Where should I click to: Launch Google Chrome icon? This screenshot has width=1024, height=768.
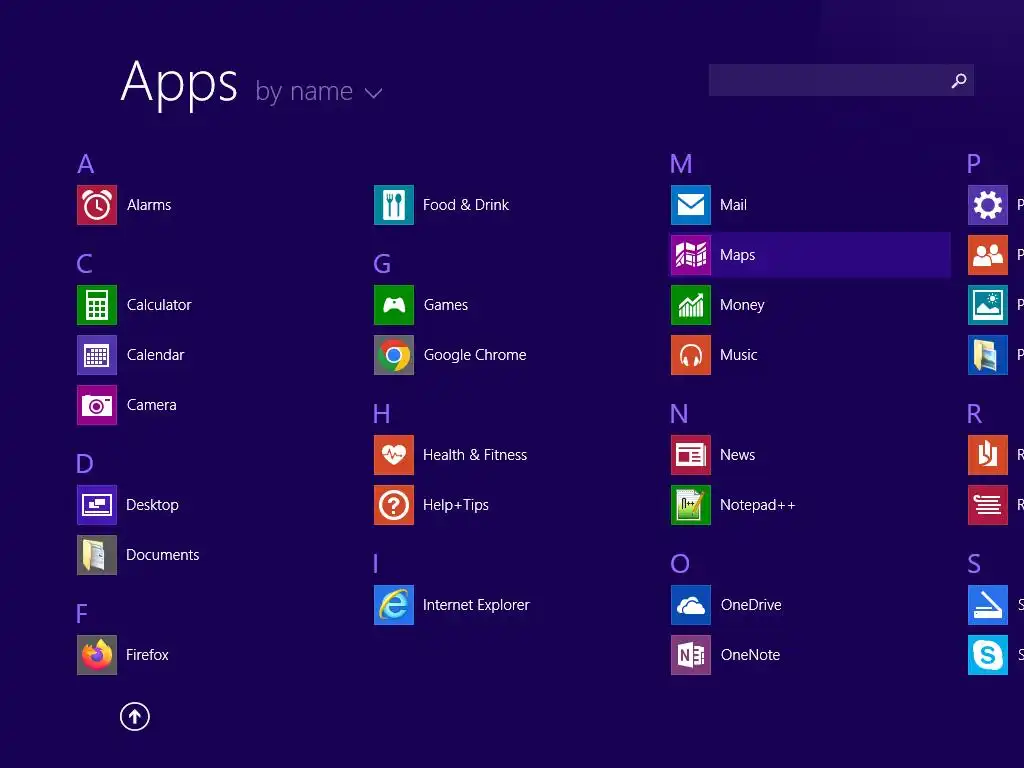pos(394,355)
